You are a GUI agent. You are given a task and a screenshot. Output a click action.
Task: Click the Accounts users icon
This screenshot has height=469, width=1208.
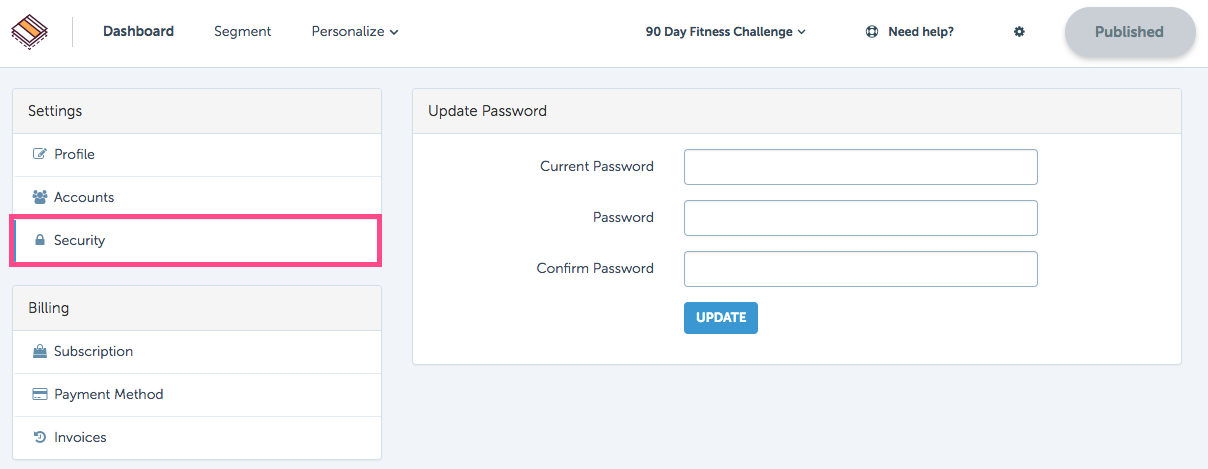tap(40, 197)
